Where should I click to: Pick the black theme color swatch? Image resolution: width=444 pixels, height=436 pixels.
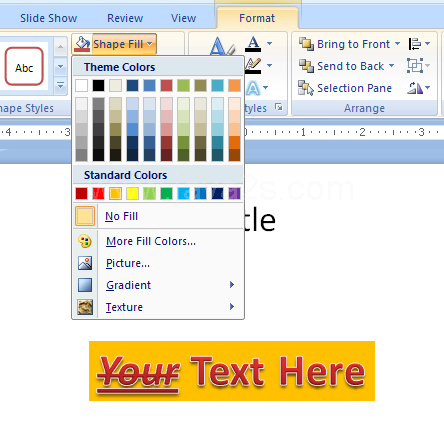pos(98,85)
